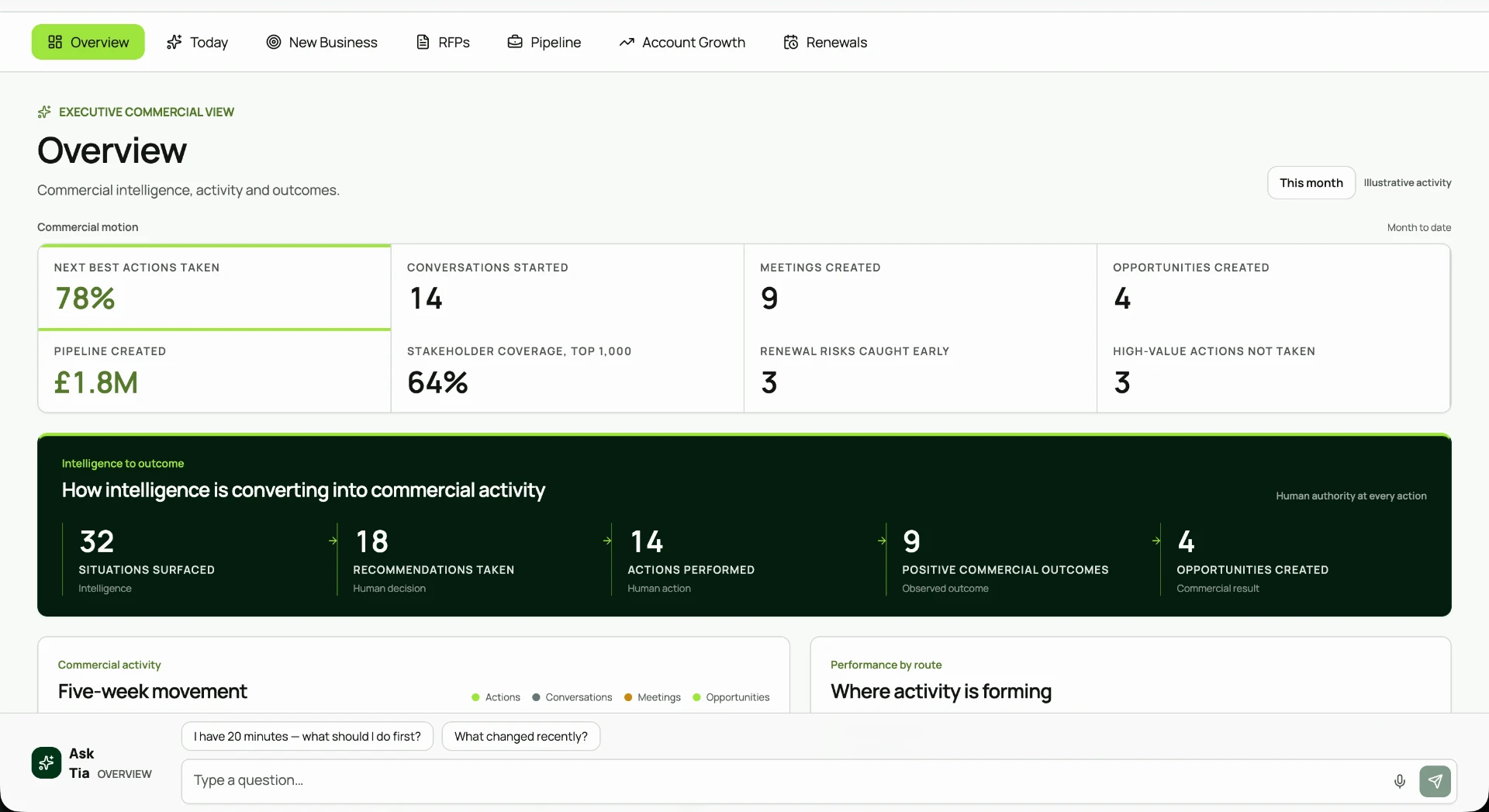This screenshot has height=812, width=1489.
Task: Click the RFPs document icon
Action: pos(423,42)
